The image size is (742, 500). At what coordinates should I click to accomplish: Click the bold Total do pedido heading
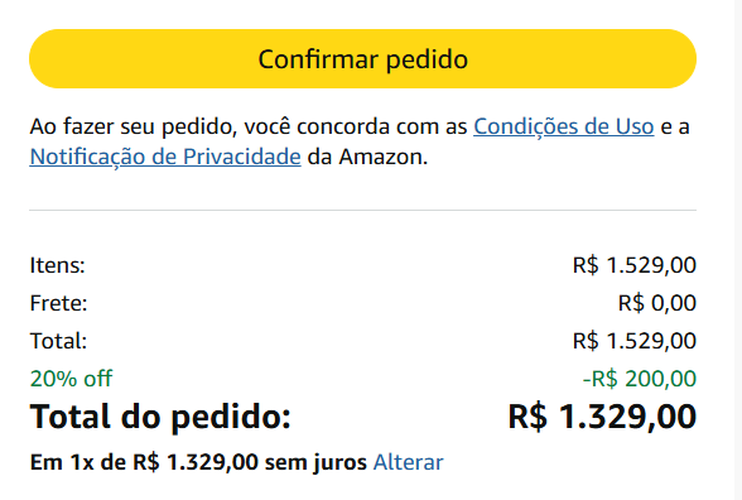pyautogui.click(x=160, y=416)
